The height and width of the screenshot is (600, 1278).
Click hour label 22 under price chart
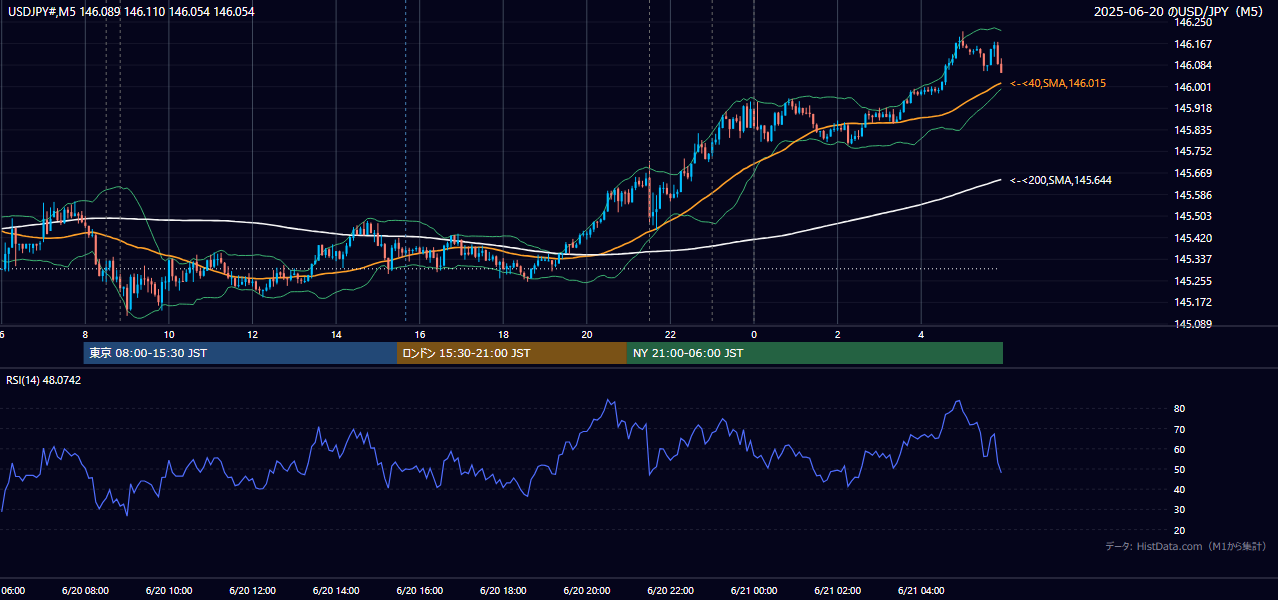(670, 334)
